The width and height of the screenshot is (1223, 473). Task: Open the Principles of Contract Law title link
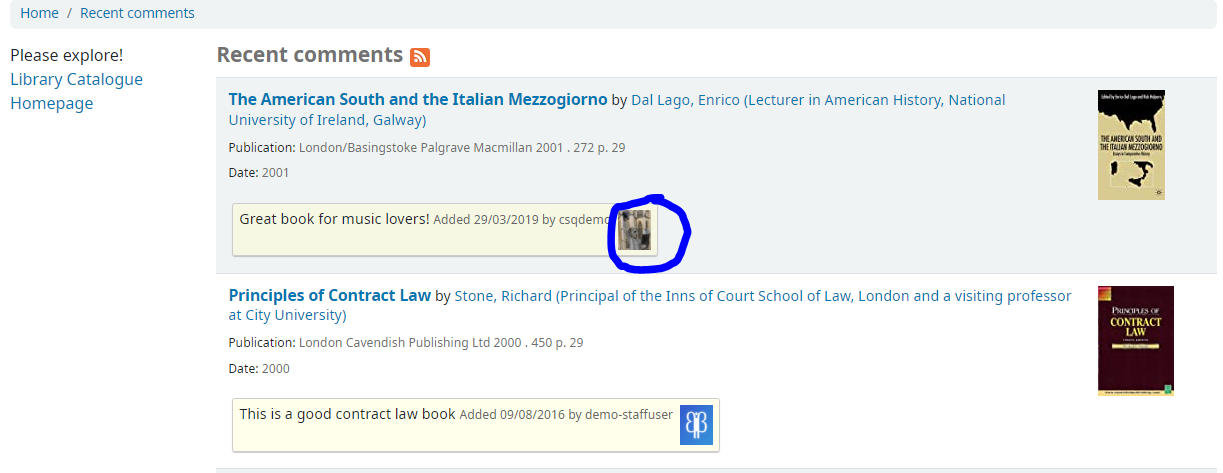coord(330,296)
